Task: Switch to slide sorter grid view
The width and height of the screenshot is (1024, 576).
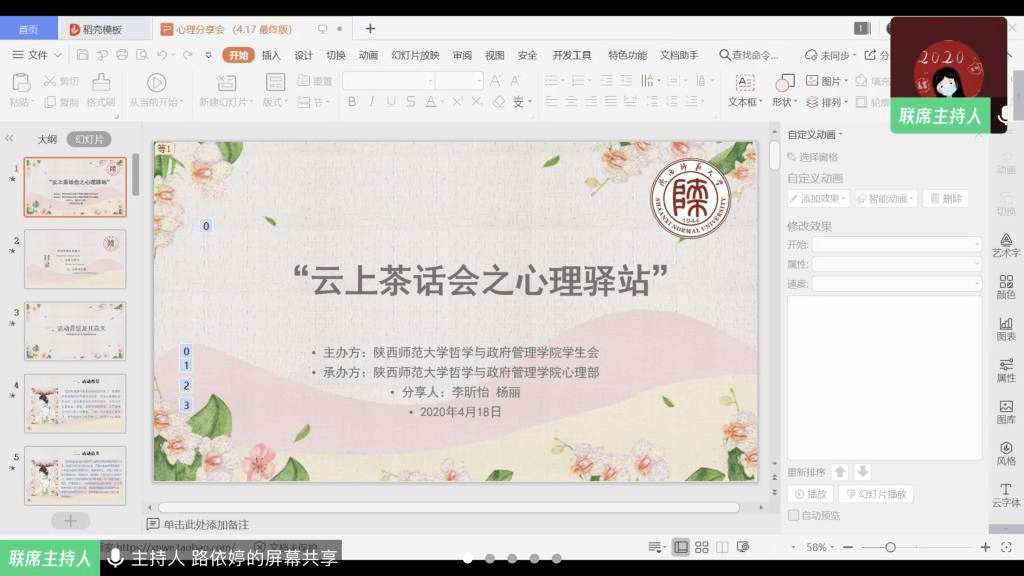Action: click(701, 547)
